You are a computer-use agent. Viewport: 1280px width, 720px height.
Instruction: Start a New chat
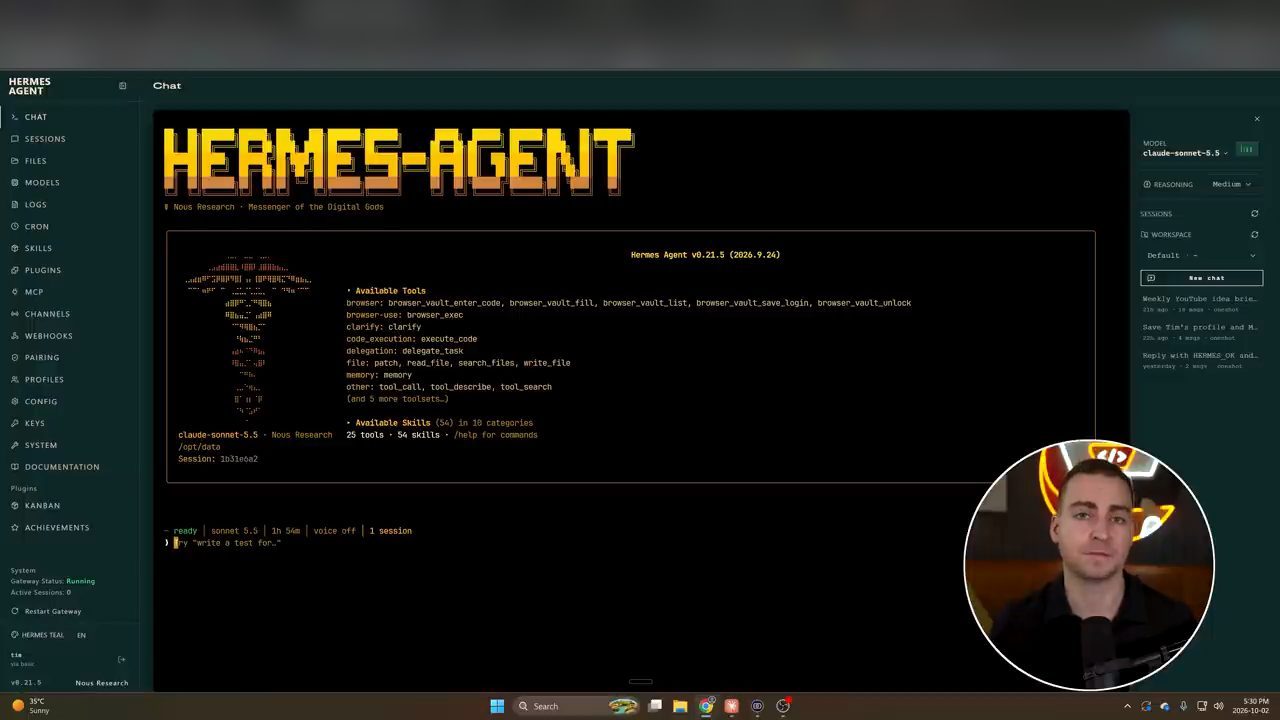pos(1201,278)
